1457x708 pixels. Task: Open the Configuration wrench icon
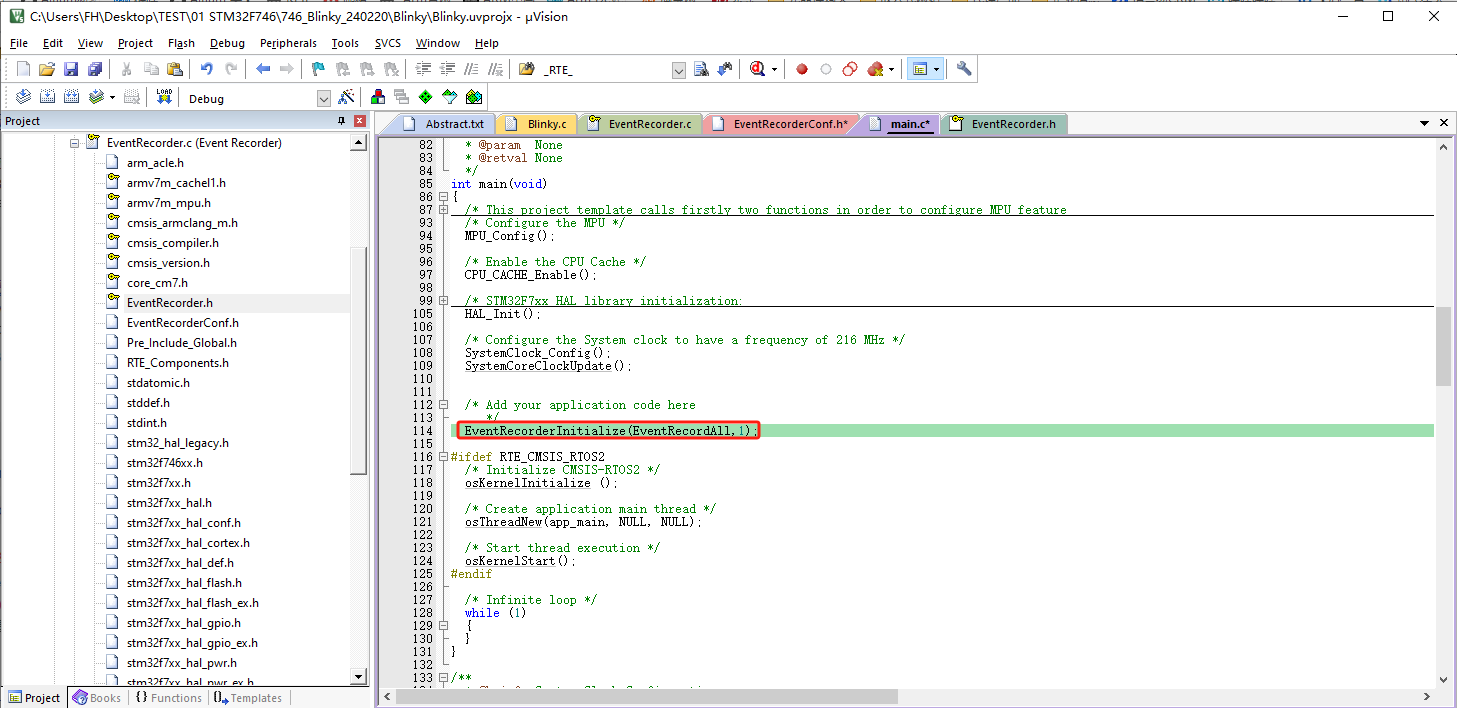963,69
